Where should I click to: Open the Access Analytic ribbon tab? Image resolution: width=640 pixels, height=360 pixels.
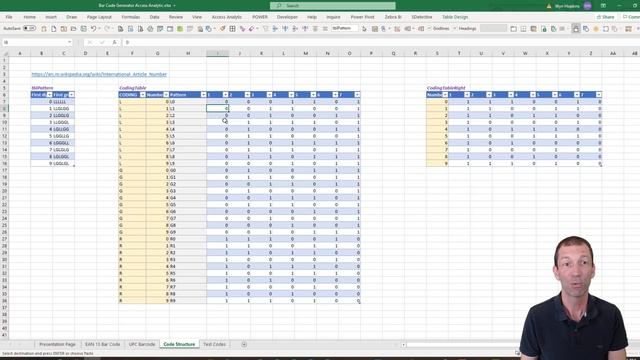[x=227, y=17]
